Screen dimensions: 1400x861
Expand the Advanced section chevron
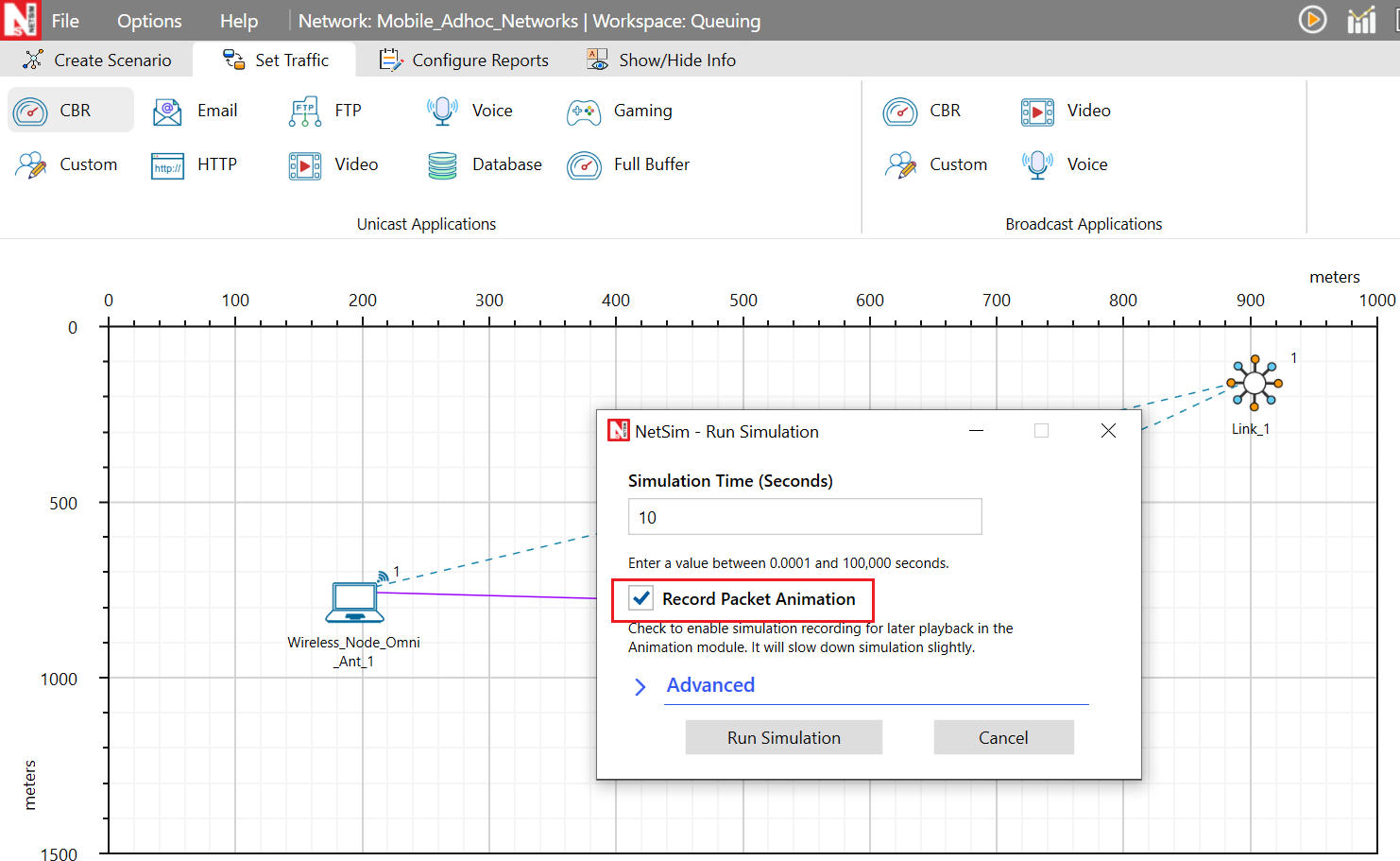point(640,686)
